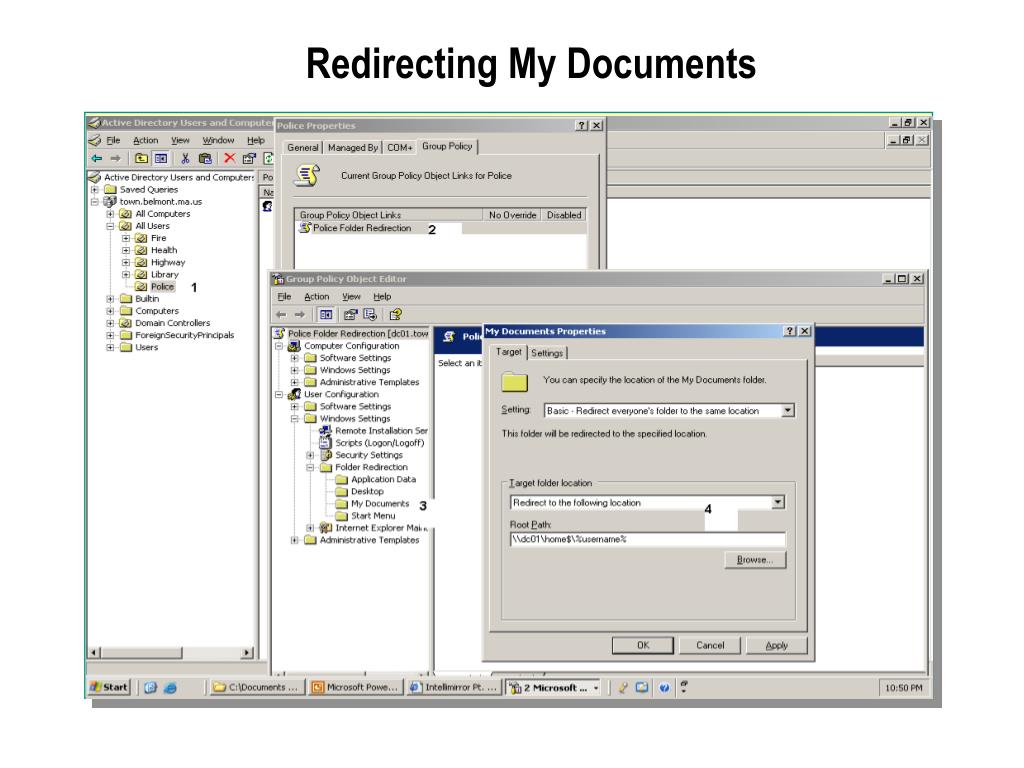Open Properties icon in Active Directory toolbar
1024x768 pixels.
pos(249,158)
